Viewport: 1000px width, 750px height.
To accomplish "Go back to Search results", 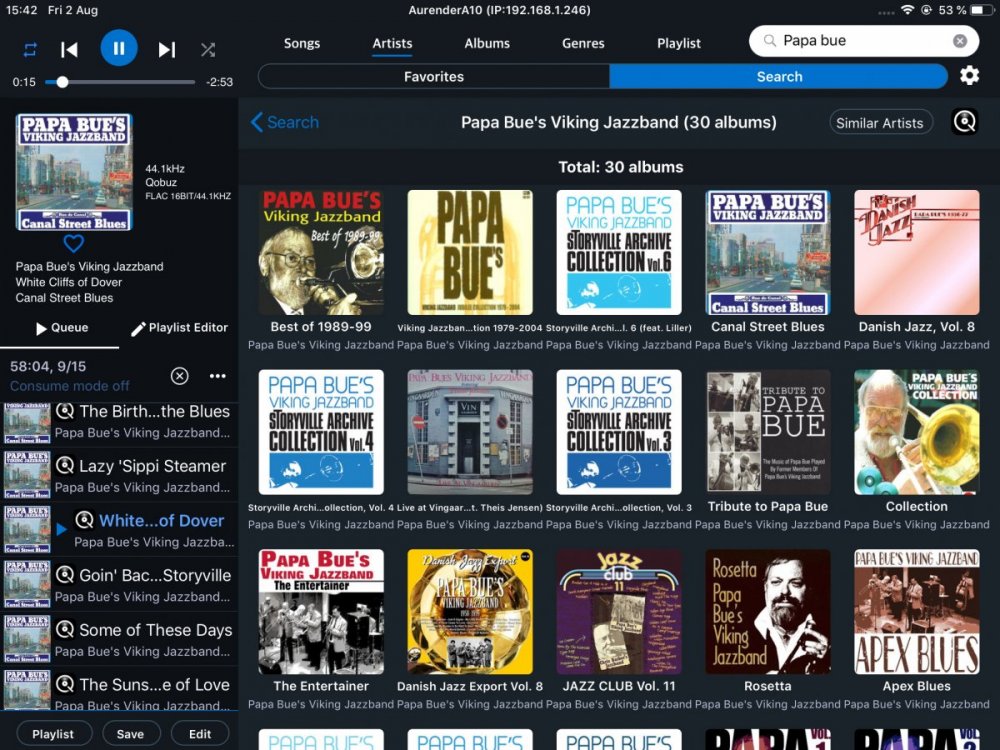I will coord(285,122).
